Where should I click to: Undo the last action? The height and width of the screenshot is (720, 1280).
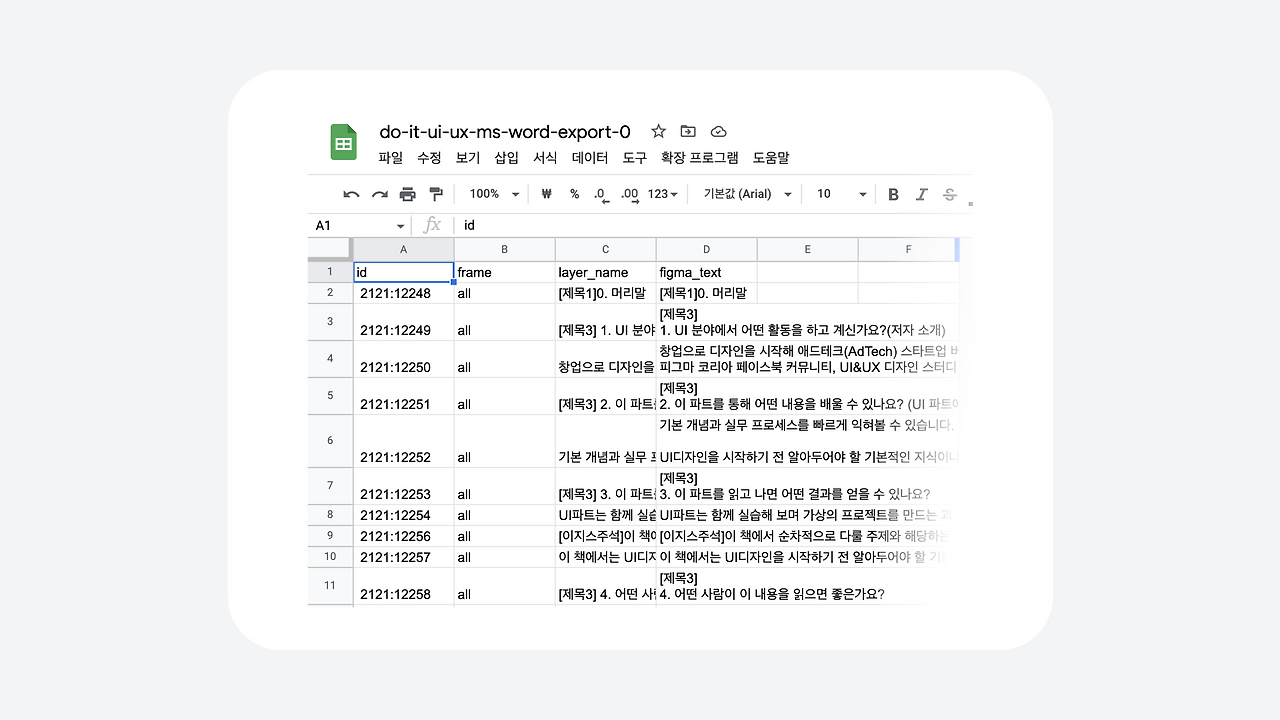351,194
